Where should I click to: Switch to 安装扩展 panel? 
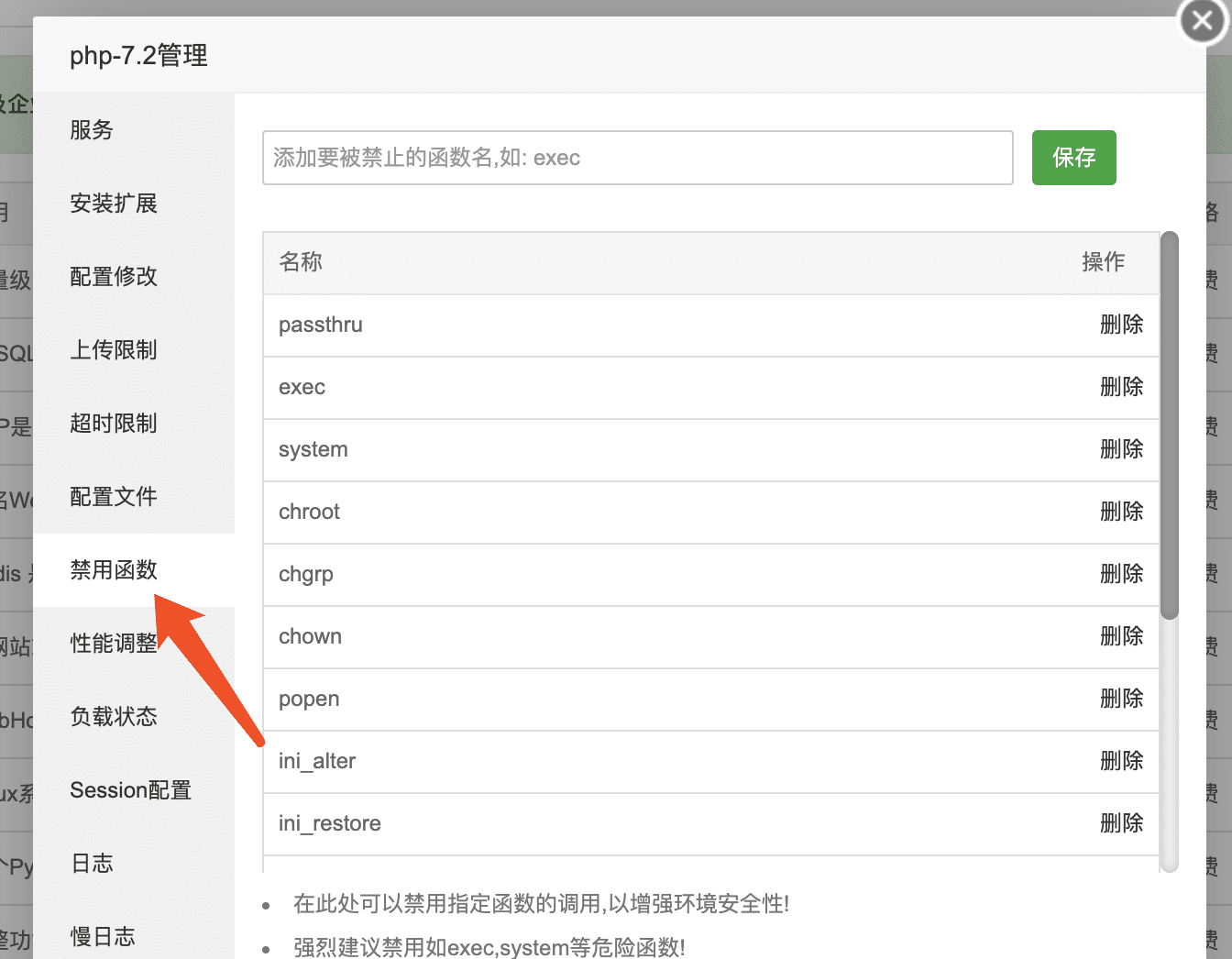113,204
